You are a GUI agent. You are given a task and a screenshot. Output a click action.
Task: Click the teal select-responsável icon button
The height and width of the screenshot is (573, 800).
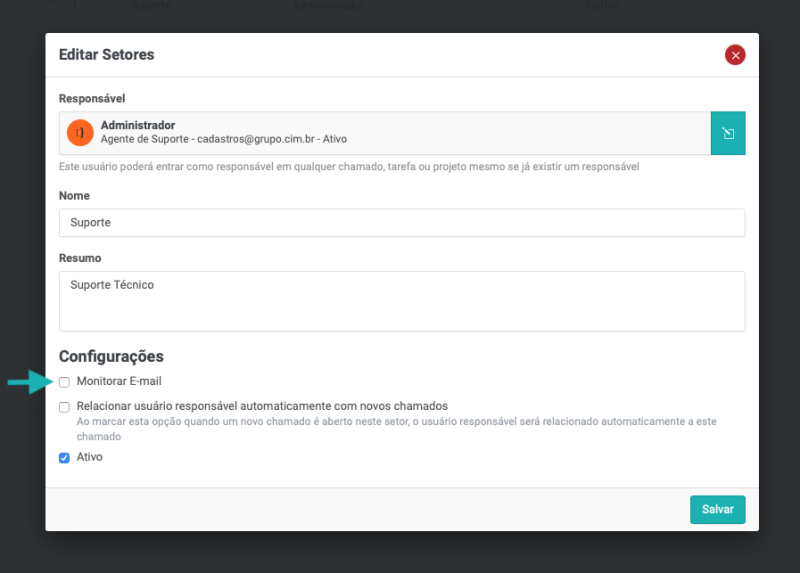pyautogui.click(x=728, y=133)
